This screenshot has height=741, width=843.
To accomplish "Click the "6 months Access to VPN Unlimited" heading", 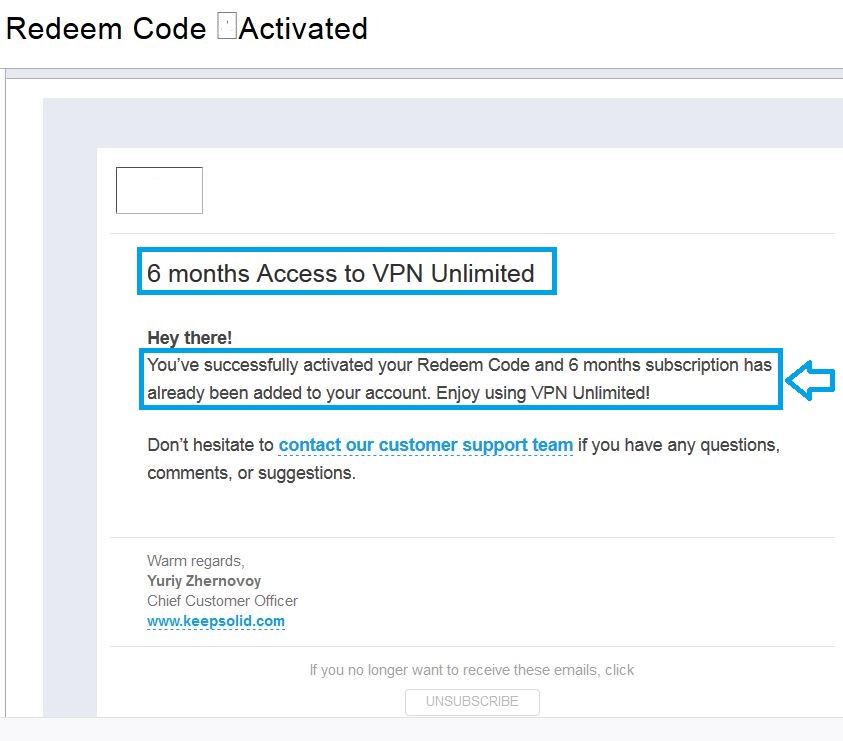I will (341, 273).
